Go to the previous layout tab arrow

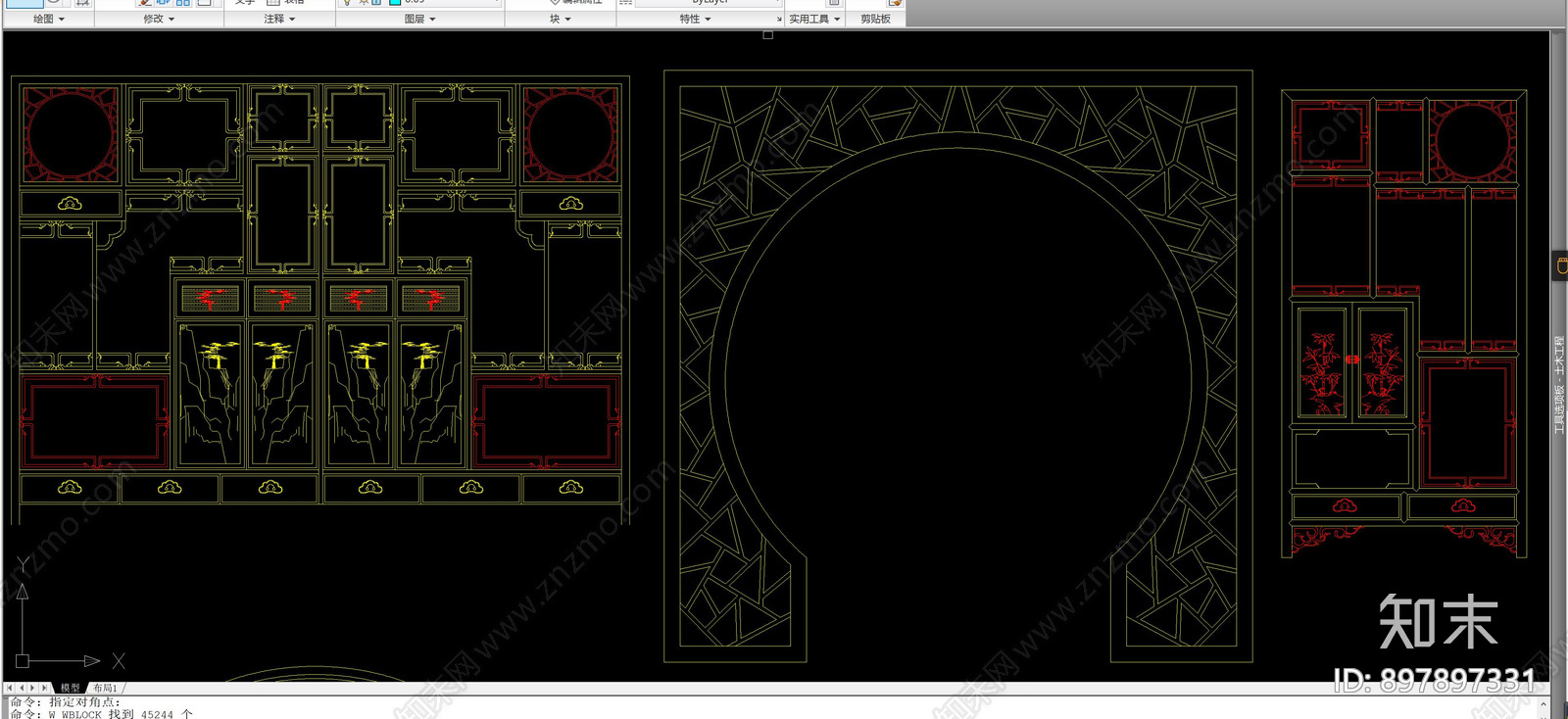(22, 688)
